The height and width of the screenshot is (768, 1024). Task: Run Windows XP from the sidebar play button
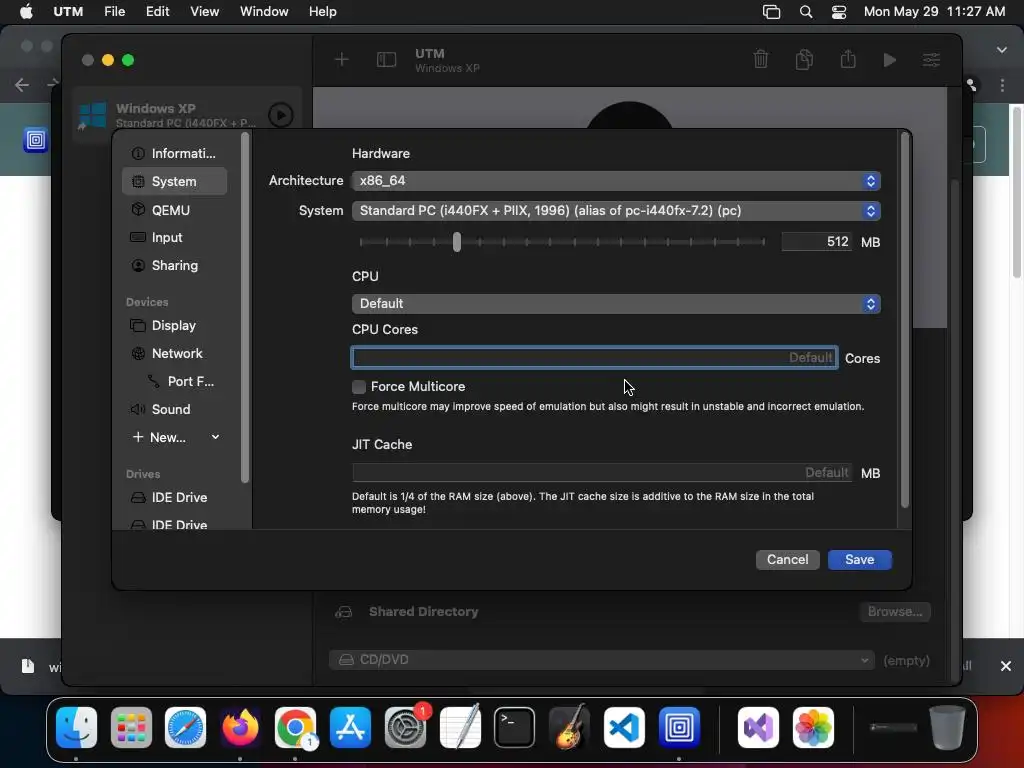281,116
